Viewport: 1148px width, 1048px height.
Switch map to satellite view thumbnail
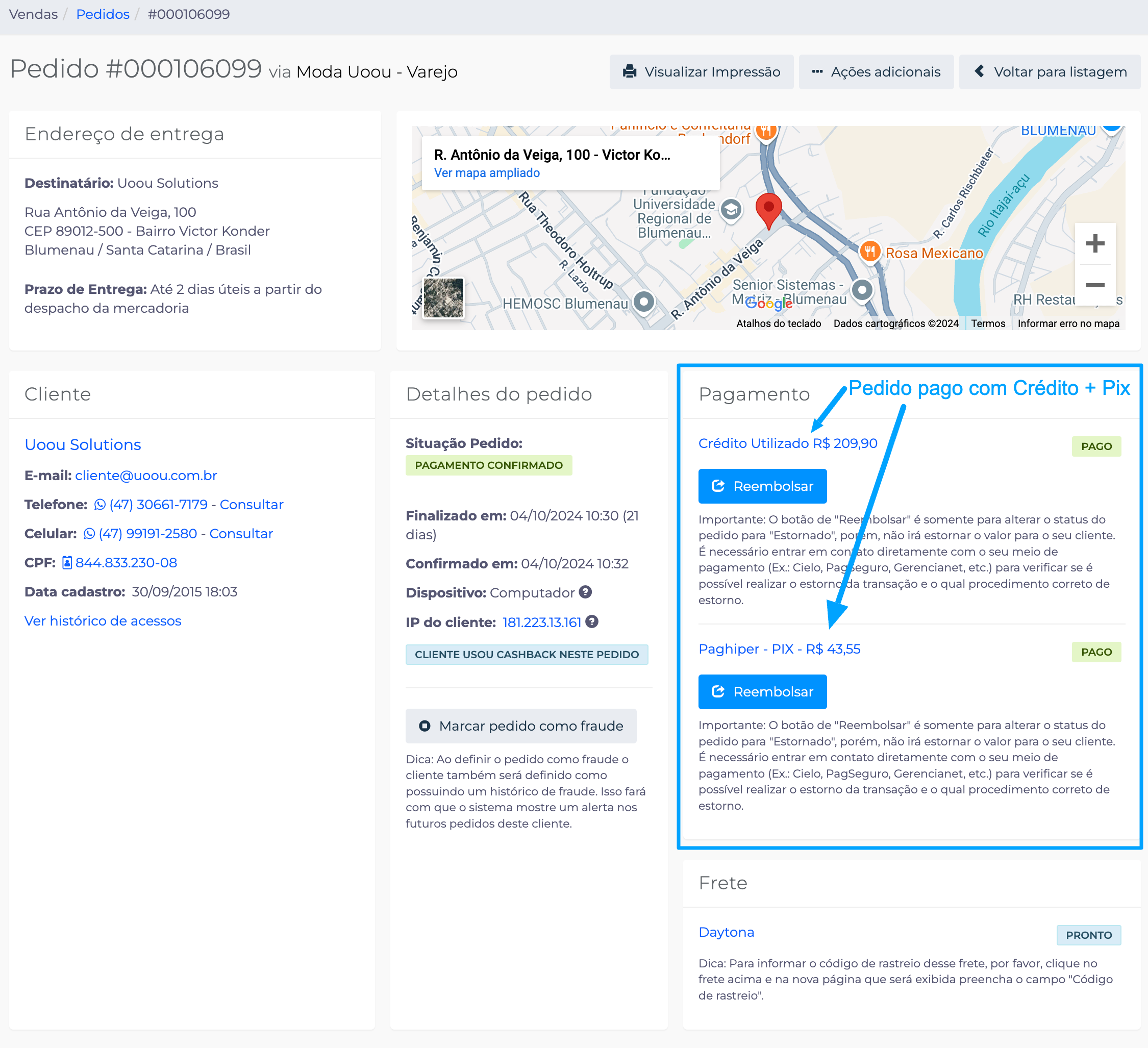[x=443, y=297]
